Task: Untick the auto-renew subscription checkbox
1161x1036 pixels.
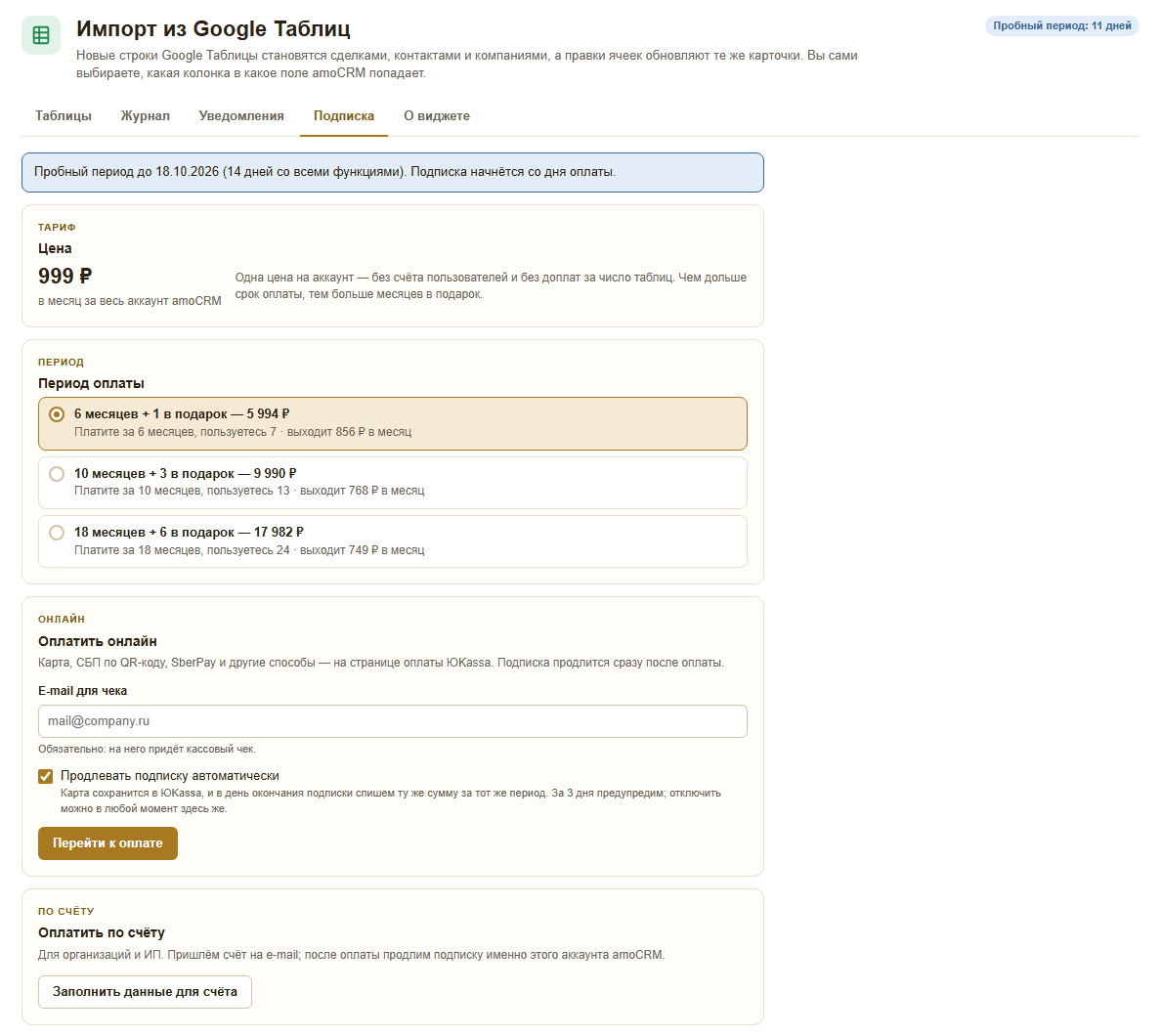Action: pyautogui.click(x=45, y=776)
